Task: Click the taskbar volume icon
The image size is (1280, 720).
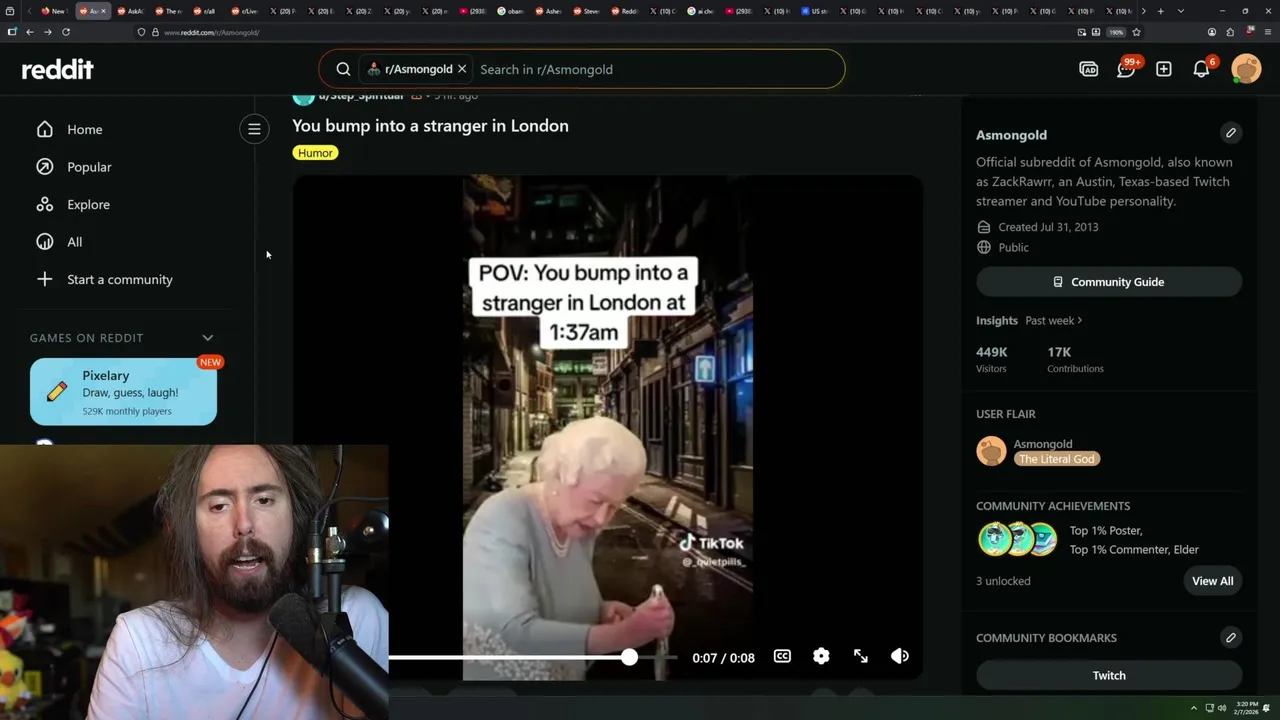Action: [1221, 708]
